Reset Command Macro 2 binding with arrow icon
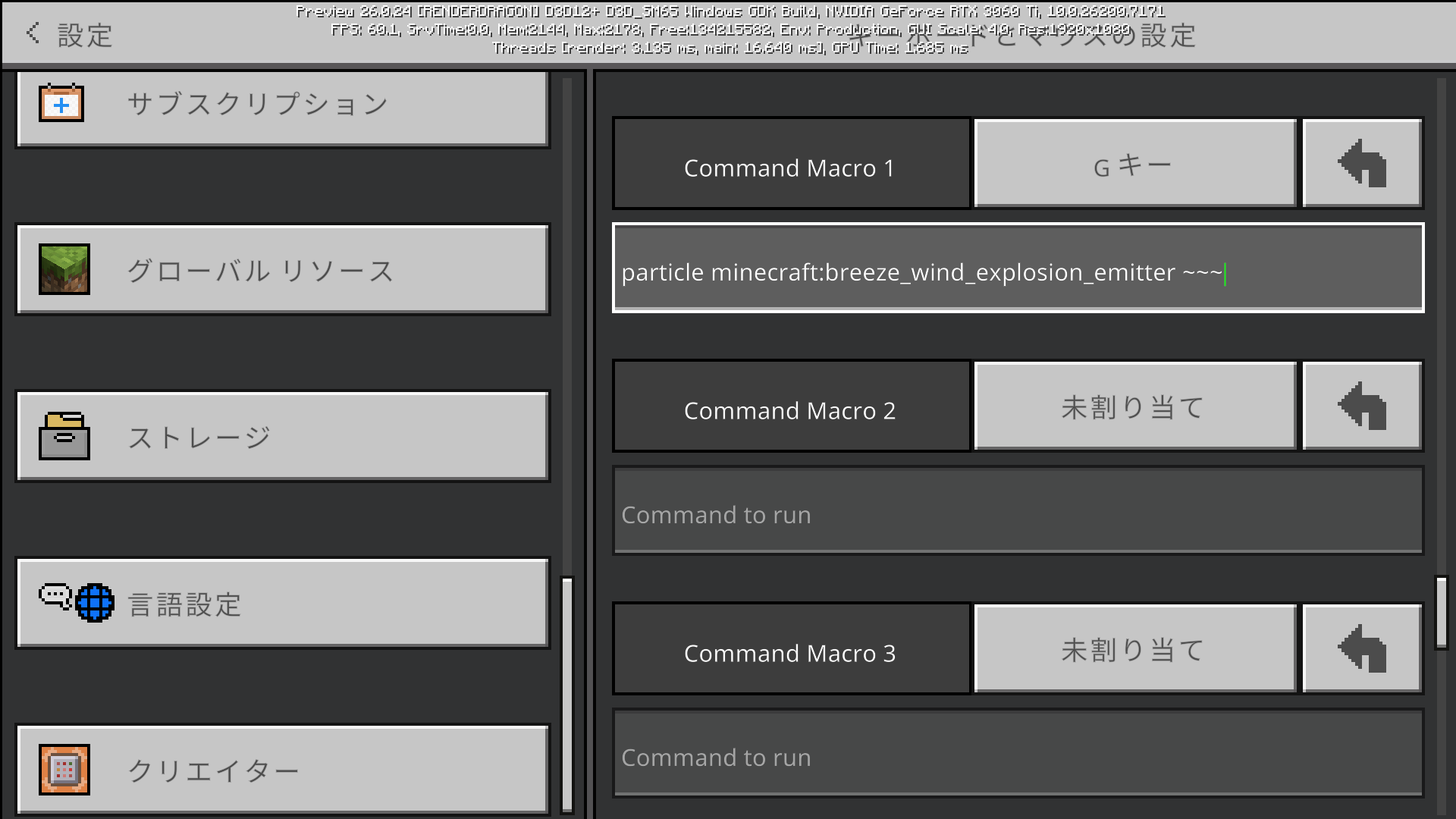Image resolution: width=1456 pixels, height=819 pixels. (x=1362, y=406)
